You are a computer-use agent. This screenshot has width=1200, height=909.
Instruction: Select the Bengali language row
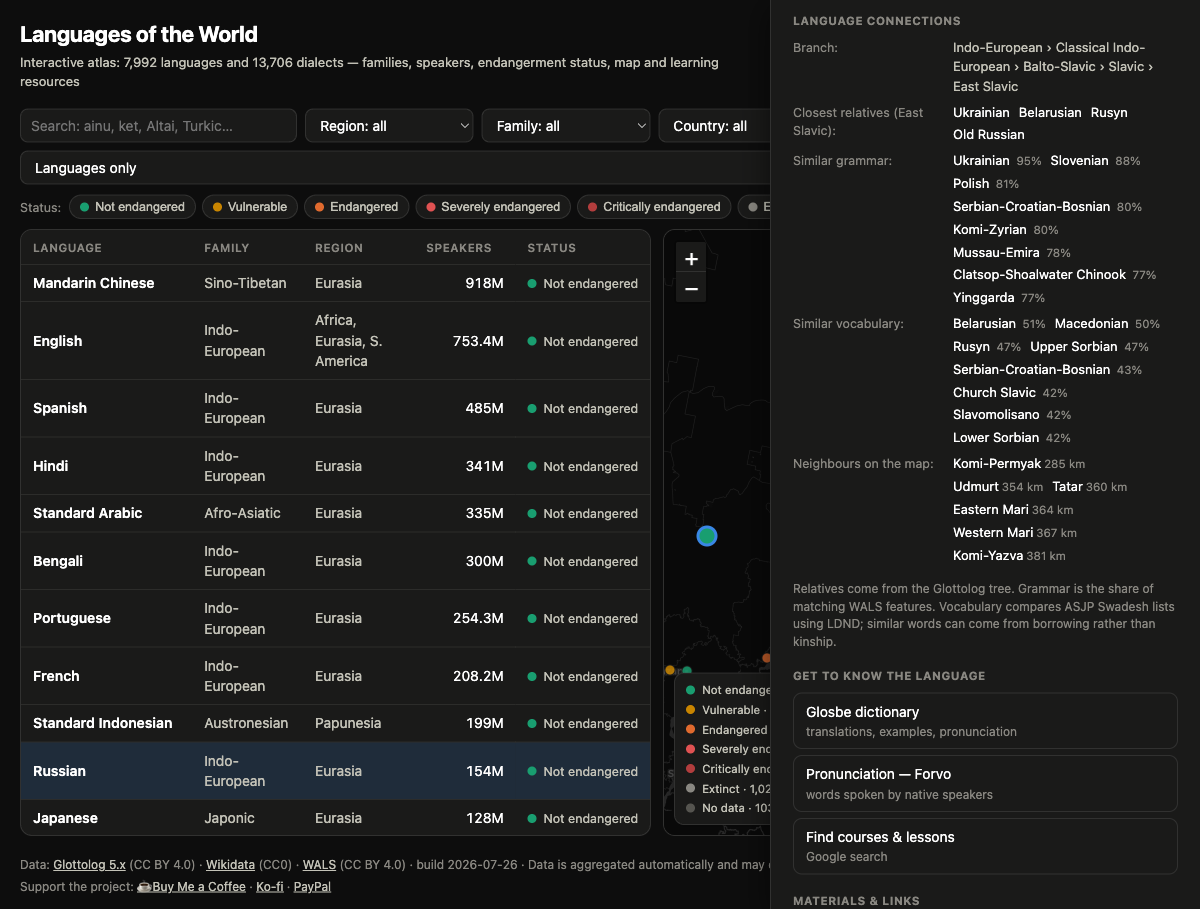335,561
